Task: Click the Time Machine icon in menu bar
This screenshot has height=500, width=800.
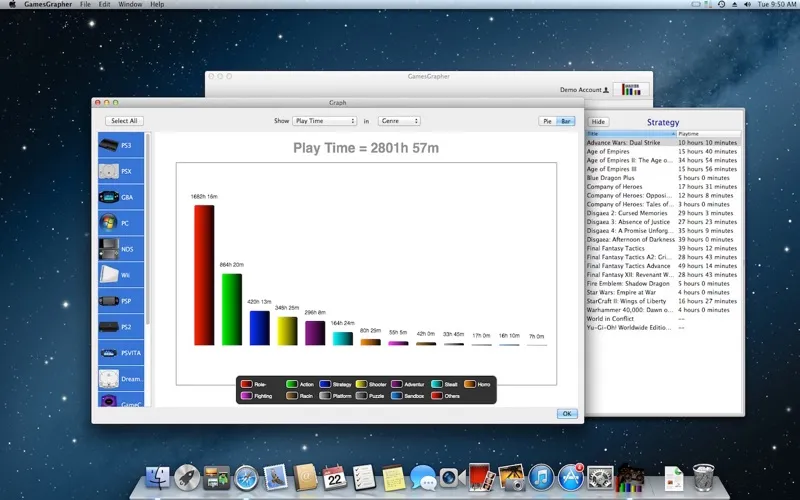Action: 721,4
